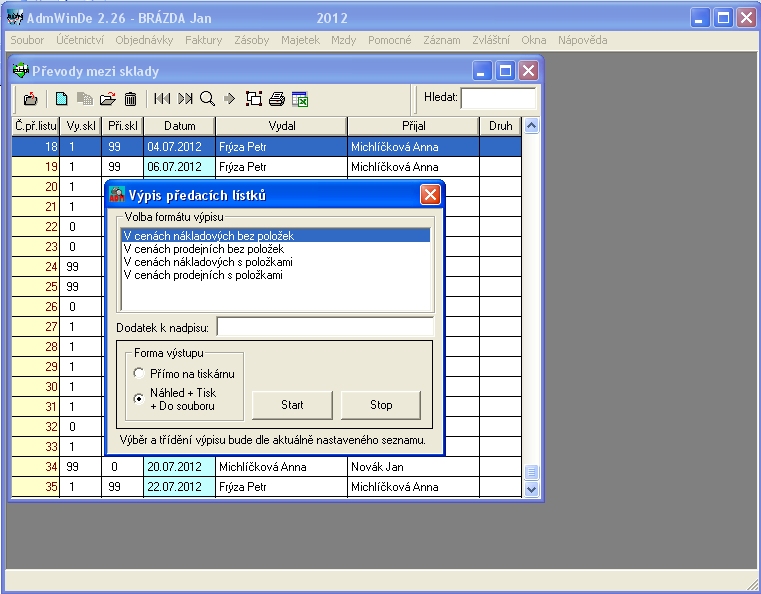Image resolution: width=761 pixels, height=594 pixels.
Task: Select 'V cenách nákladových s položkami'
Action: (x=276, y=262)
